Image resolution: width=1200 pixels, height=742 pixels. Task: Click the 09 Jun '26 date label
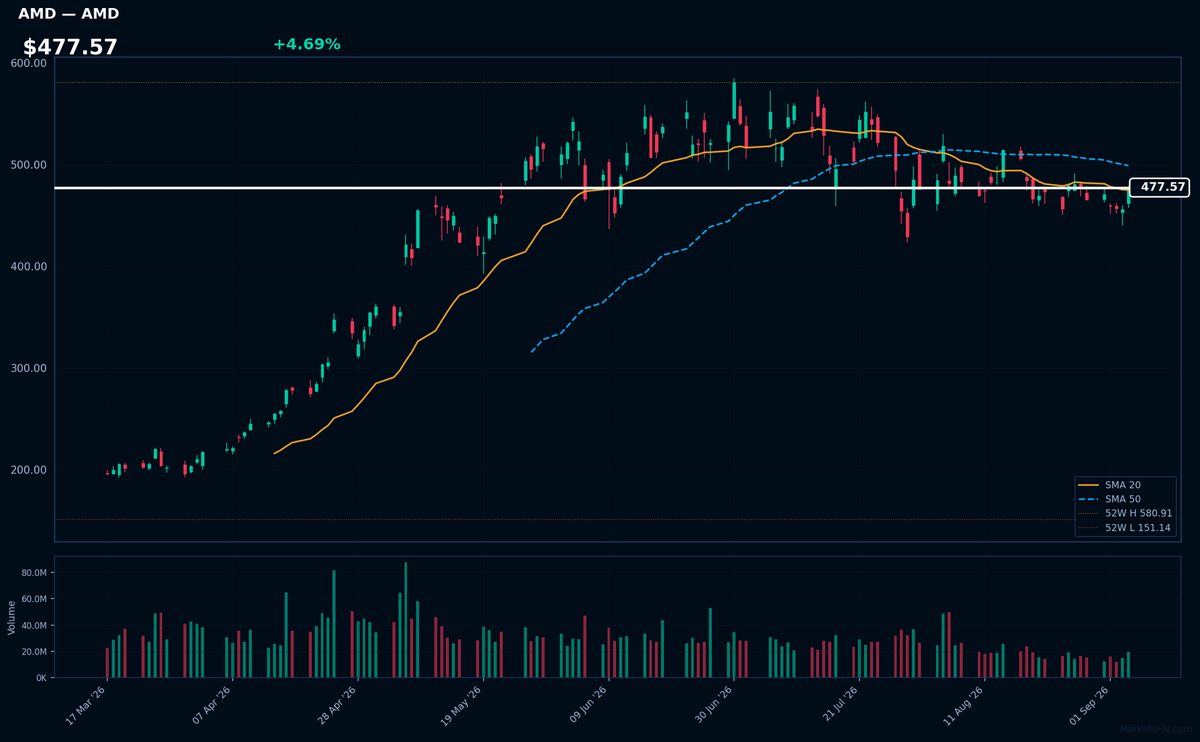(x=588, y=705)
